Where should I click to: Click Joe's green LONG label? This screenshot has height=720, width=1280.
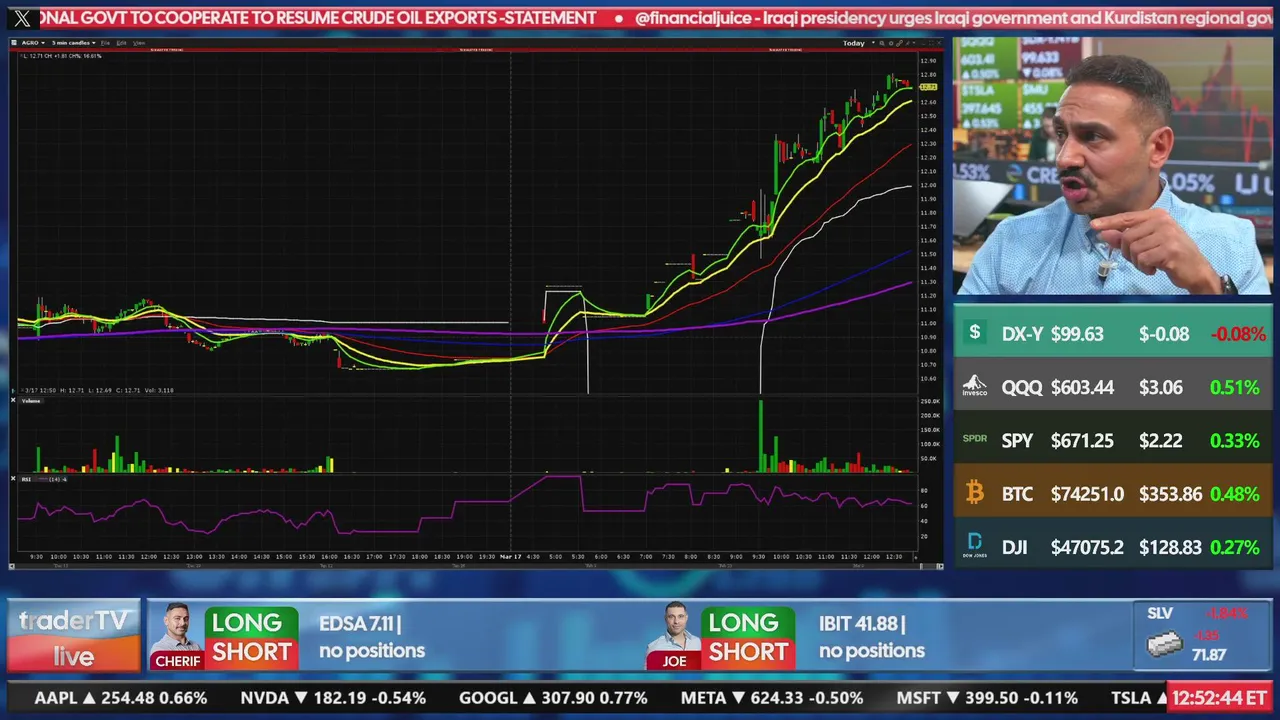click(x=748, y=622)
